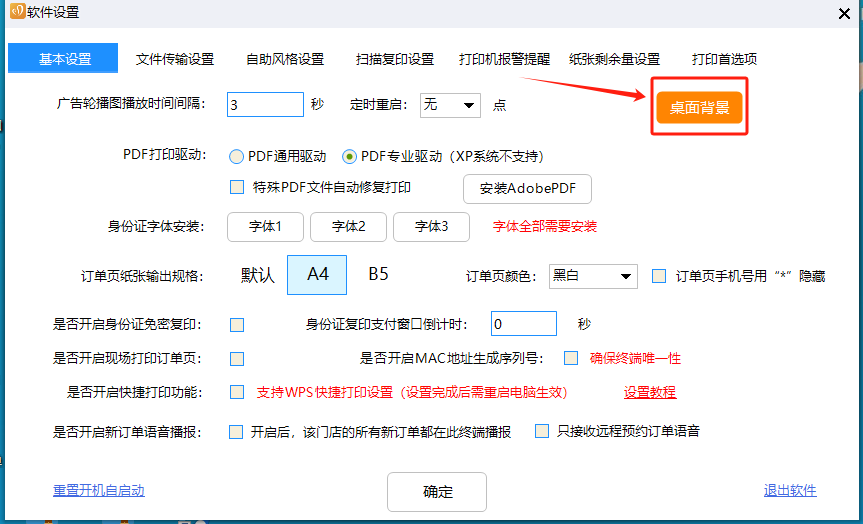Open the 打印机报警提醒 tab

click(x=504, y=59)
